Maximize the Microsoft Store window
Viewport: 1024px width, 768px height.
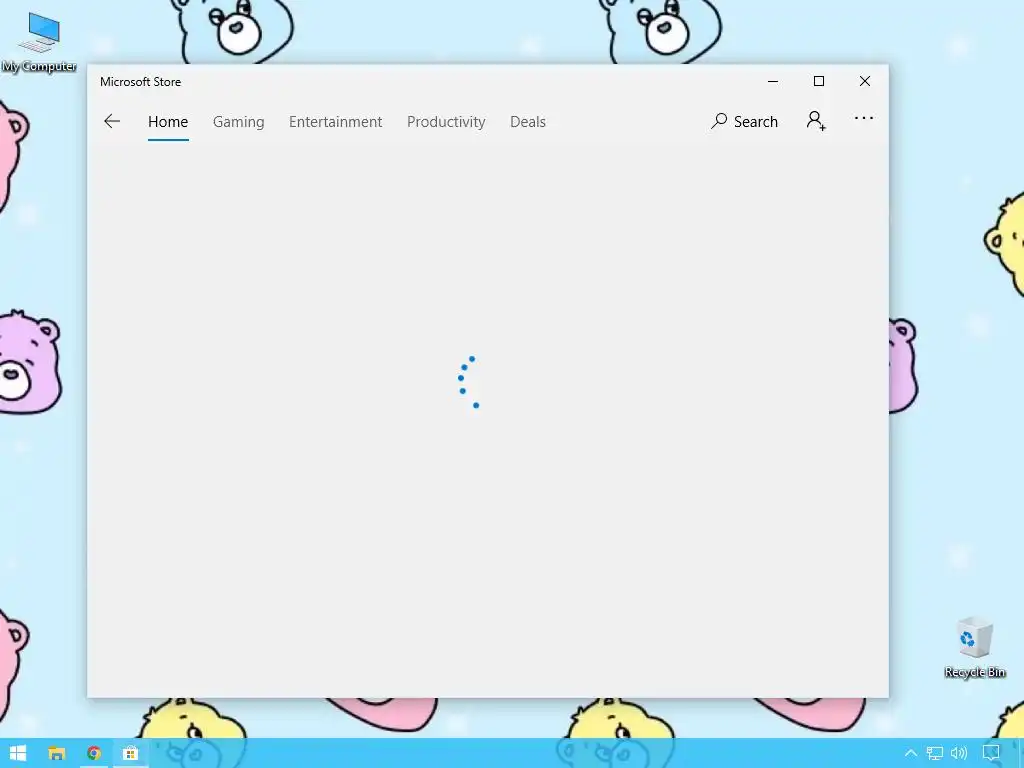click(x=818, y=81)
